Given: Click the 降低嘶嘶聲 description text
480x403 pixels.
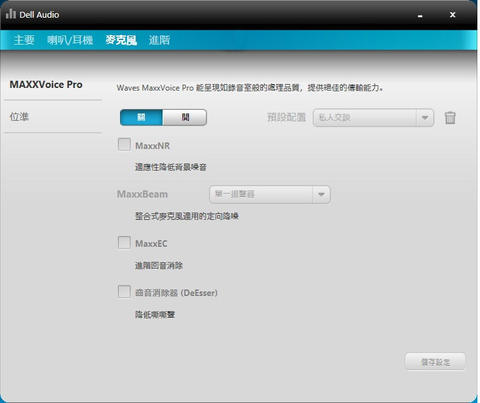Looking at the screenshot, I should (x=155, y=314).
